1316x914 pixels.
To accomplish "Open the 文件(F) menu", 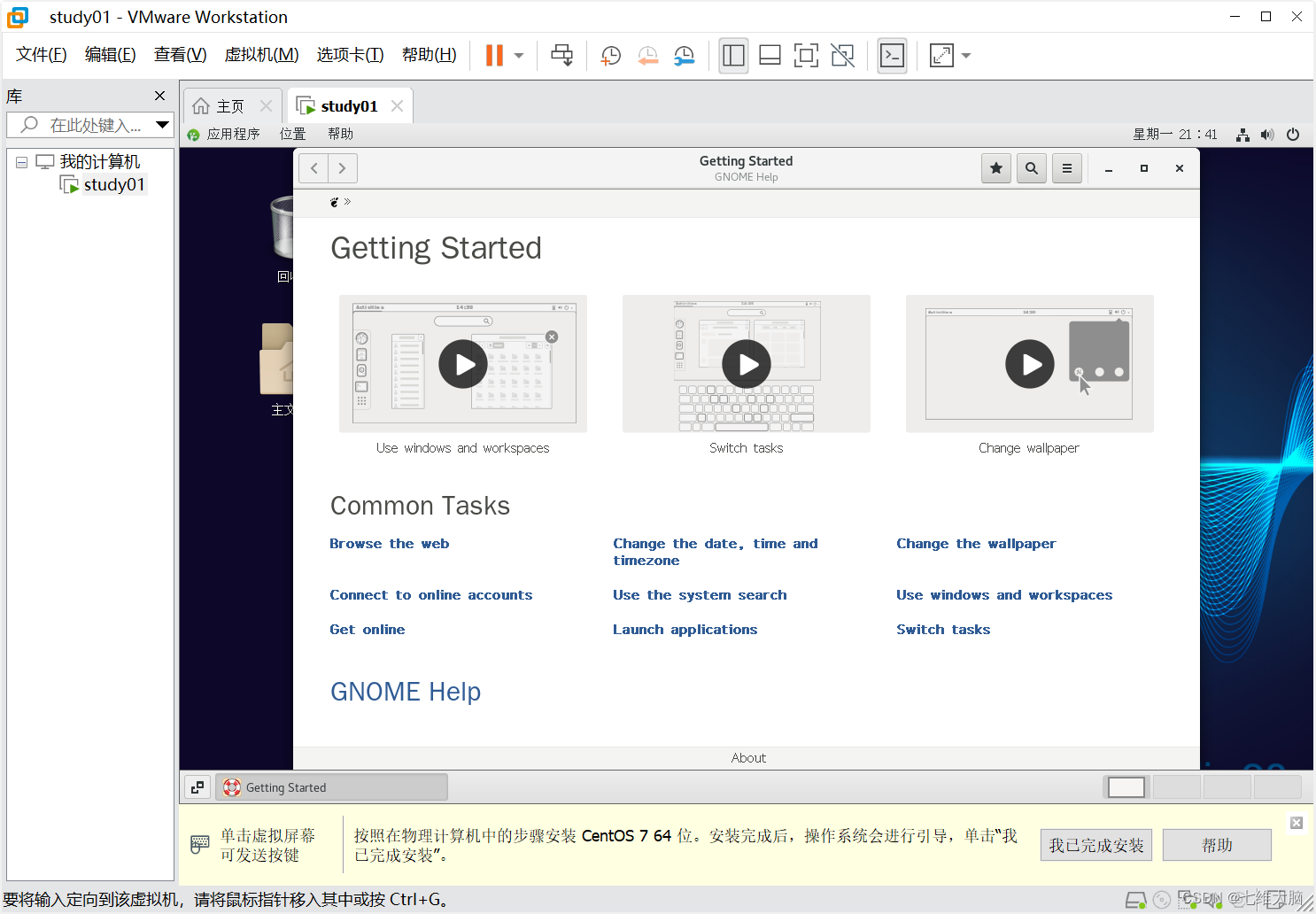I will click(41, 55).
